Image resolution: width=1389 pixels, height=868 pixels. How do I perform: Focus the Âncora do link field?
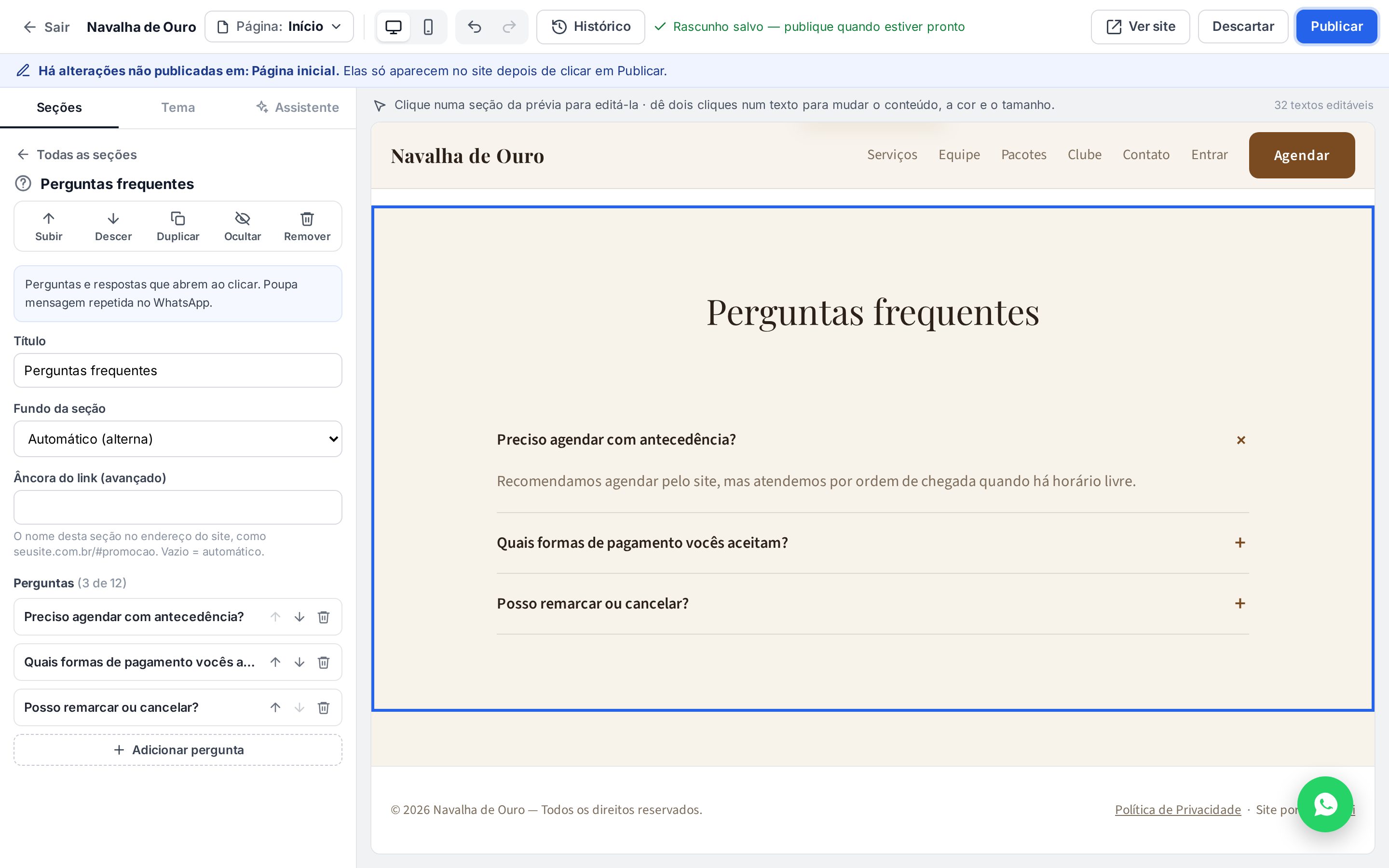pos(178,507)
